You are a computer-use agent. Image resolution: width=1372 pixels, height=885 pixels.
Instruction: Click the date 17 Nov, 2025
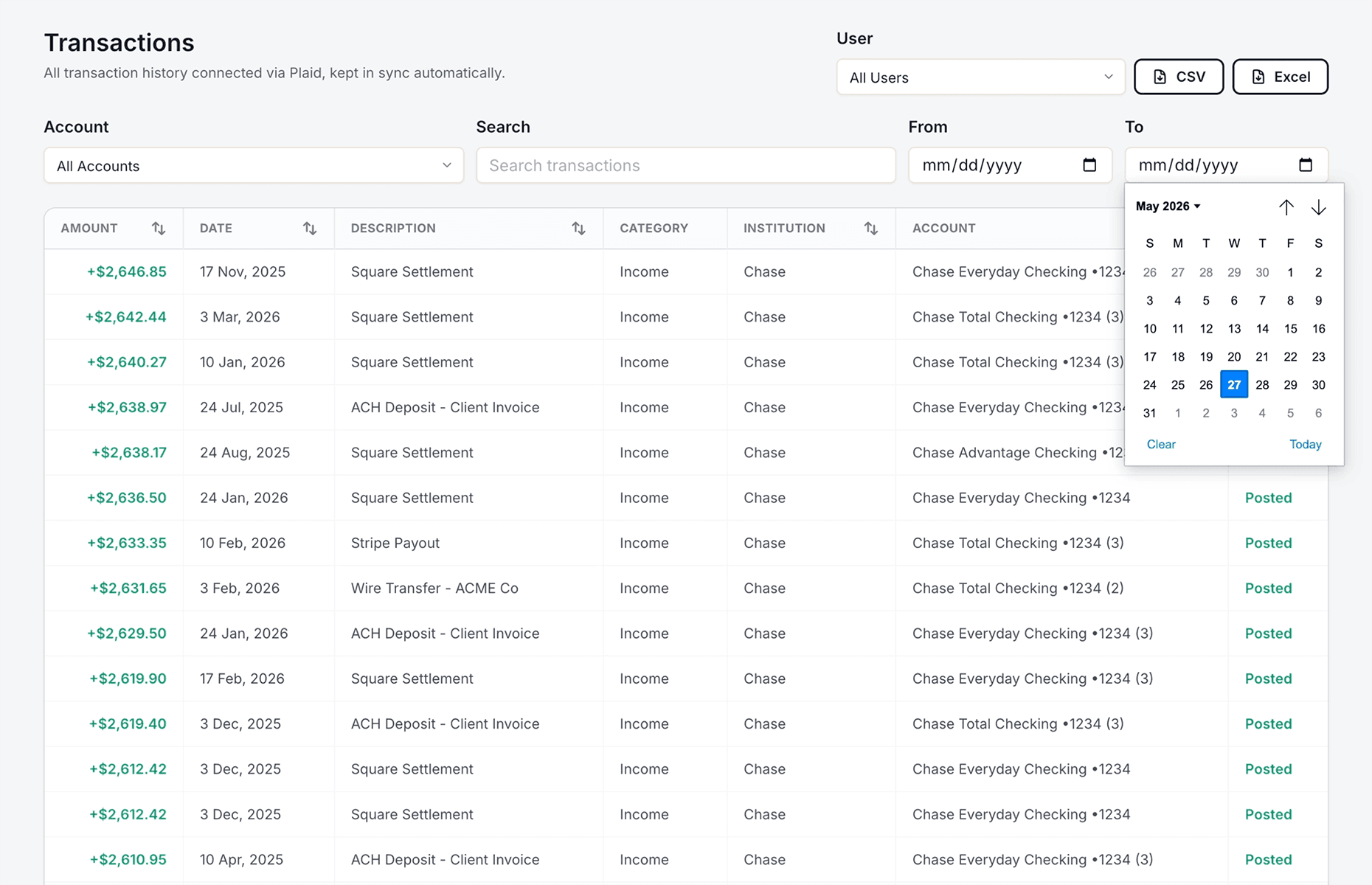point(243,271)
